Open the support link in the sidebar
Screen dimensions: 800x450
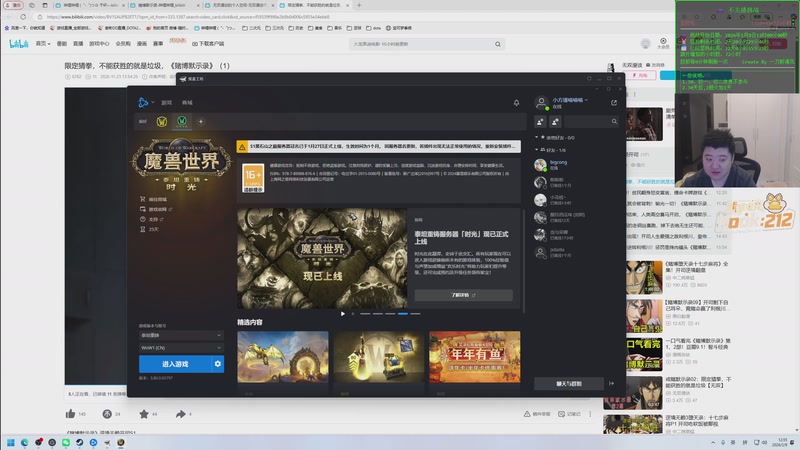151,219
